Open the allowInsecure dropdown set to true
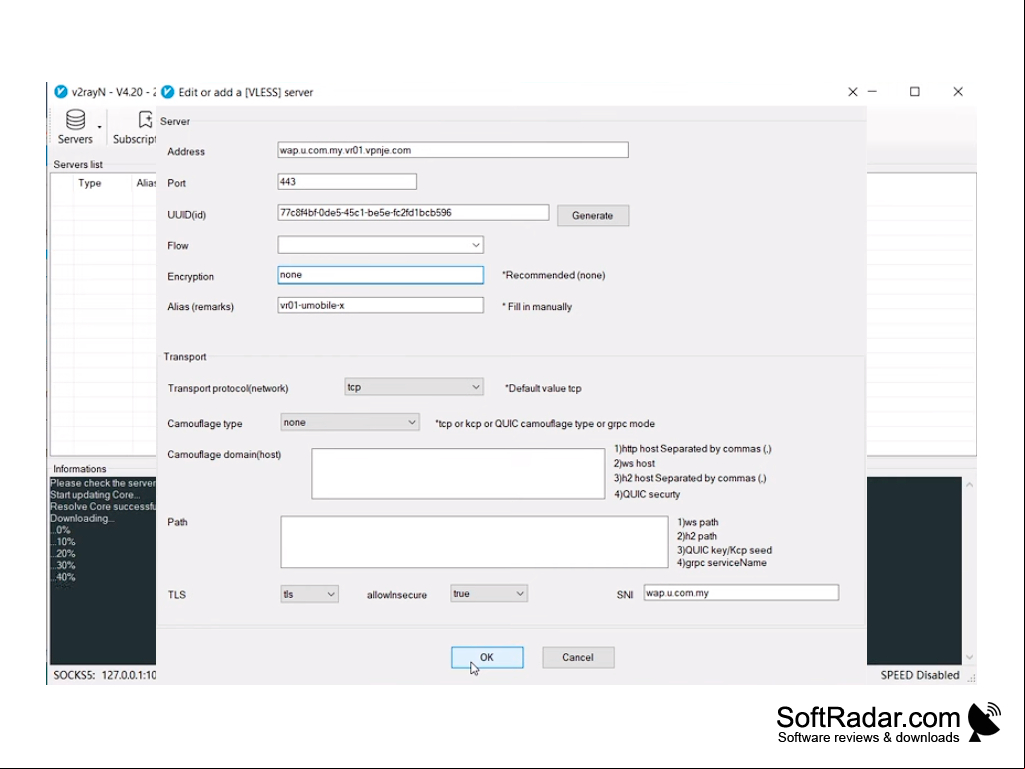This screenshot has height=769, width=1025. coord(488,594)
